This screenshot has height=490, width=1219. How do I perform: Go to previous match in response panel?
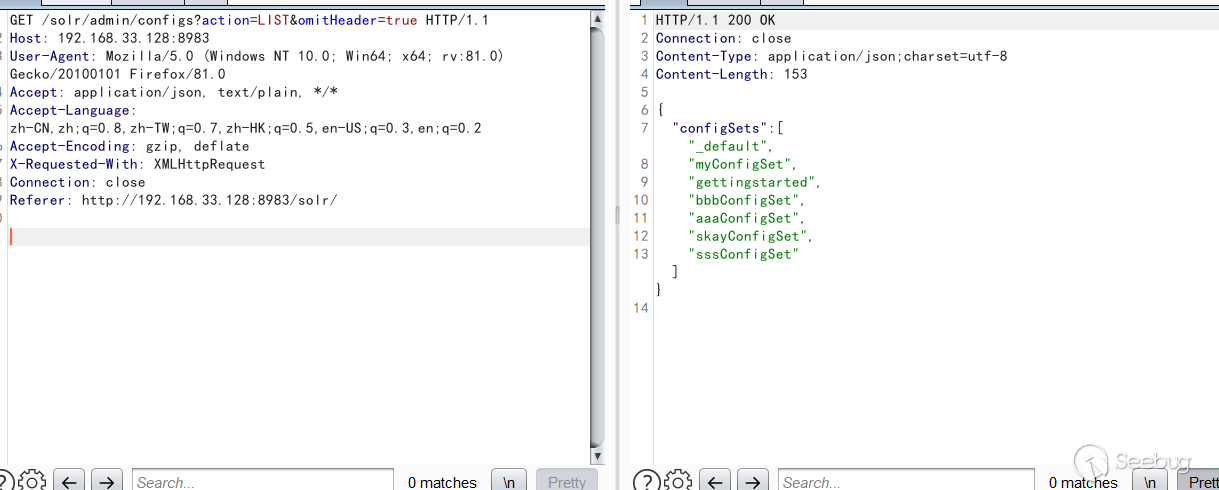(x=714, y=481)
